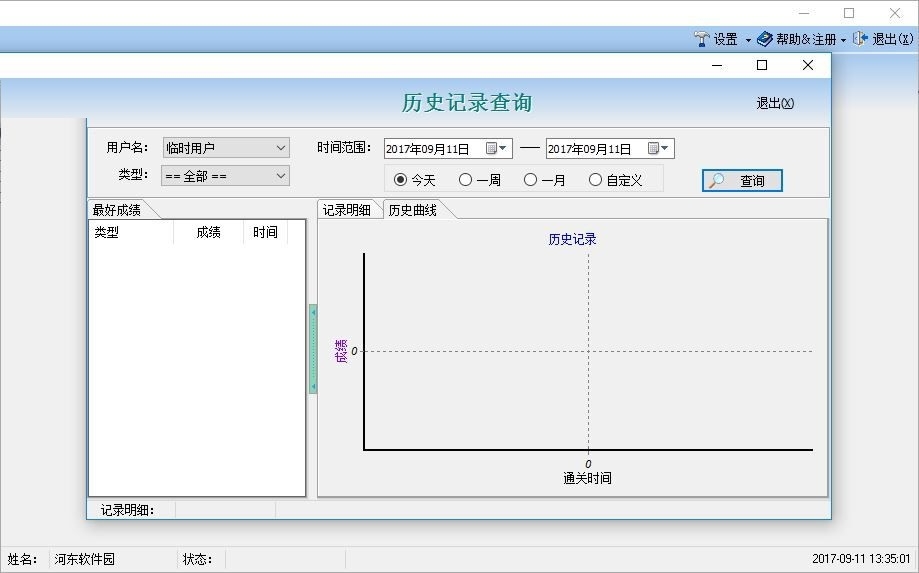
Task: Switch to the 记录明细 tab
Action: pyautogui.click(x=347, y=210)
